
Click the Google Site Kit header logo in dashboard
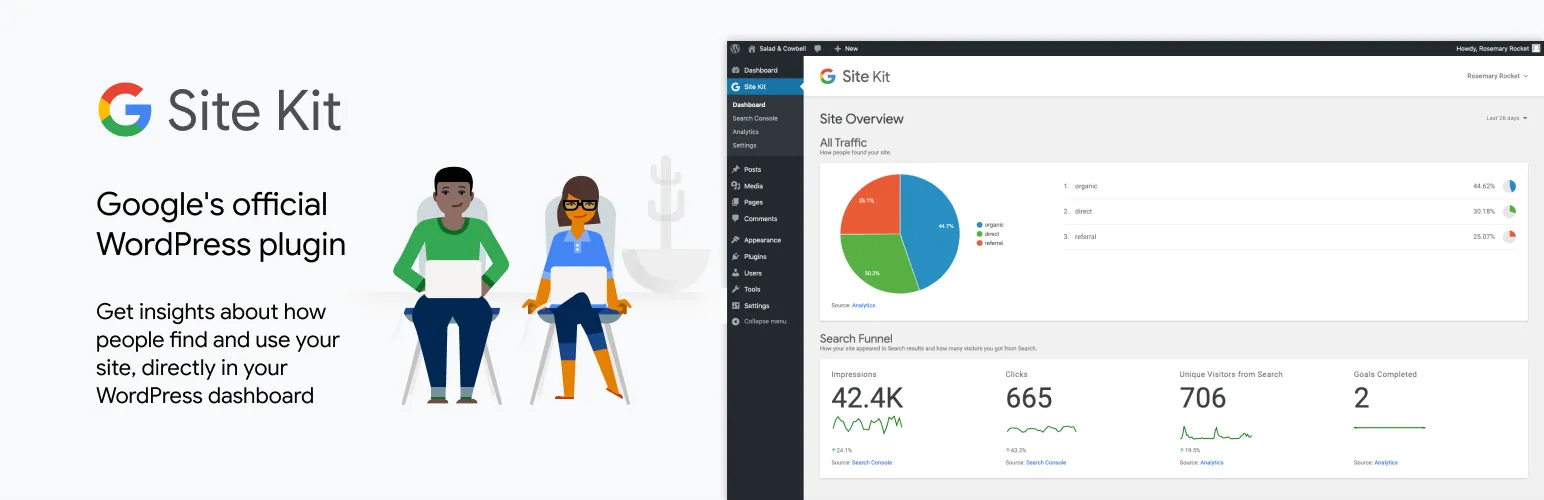tap(855, 76)
